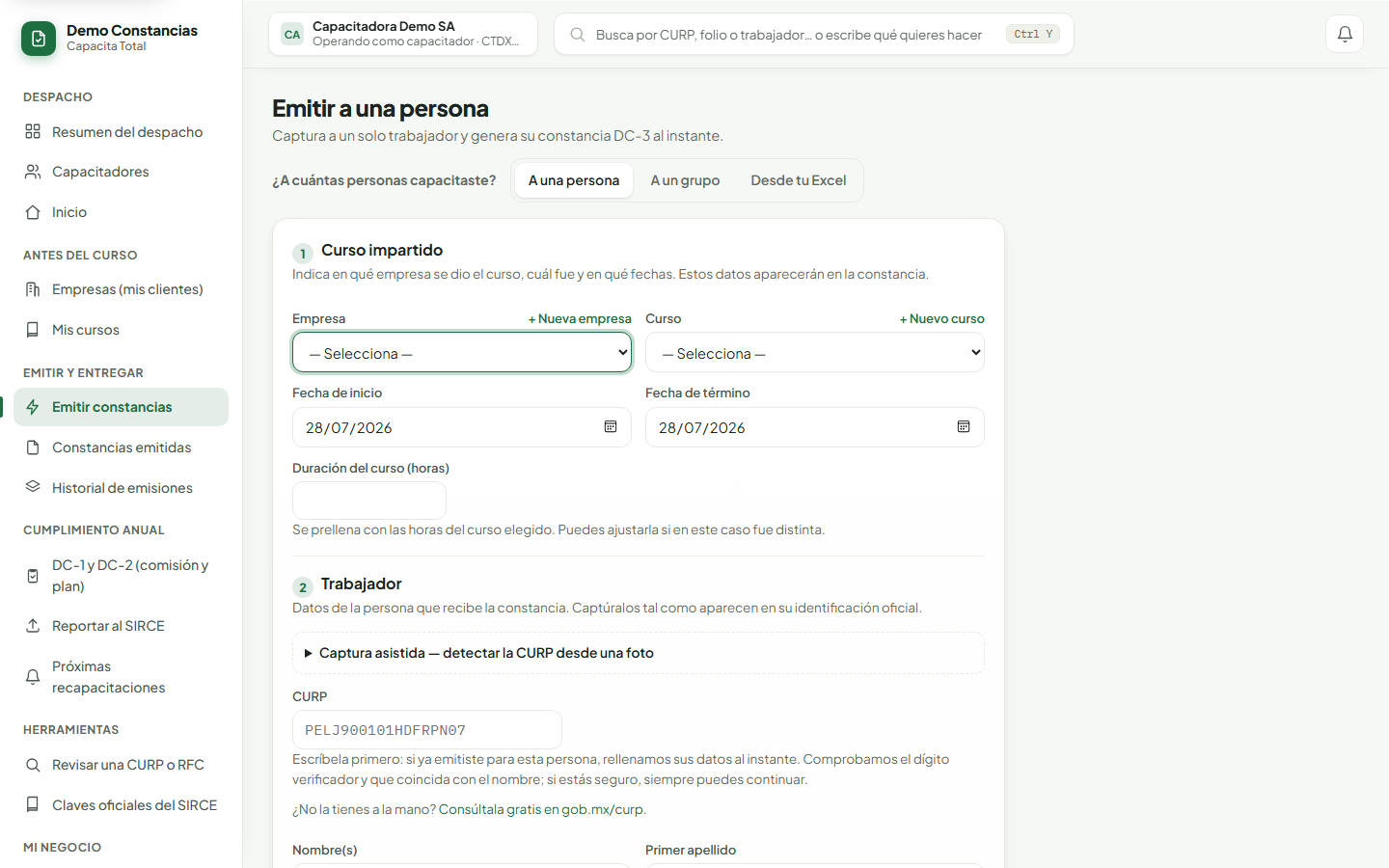Screen dimensions: 1389x868
Task: Click the + Nueva empresa link
Action: click(580, 318)
